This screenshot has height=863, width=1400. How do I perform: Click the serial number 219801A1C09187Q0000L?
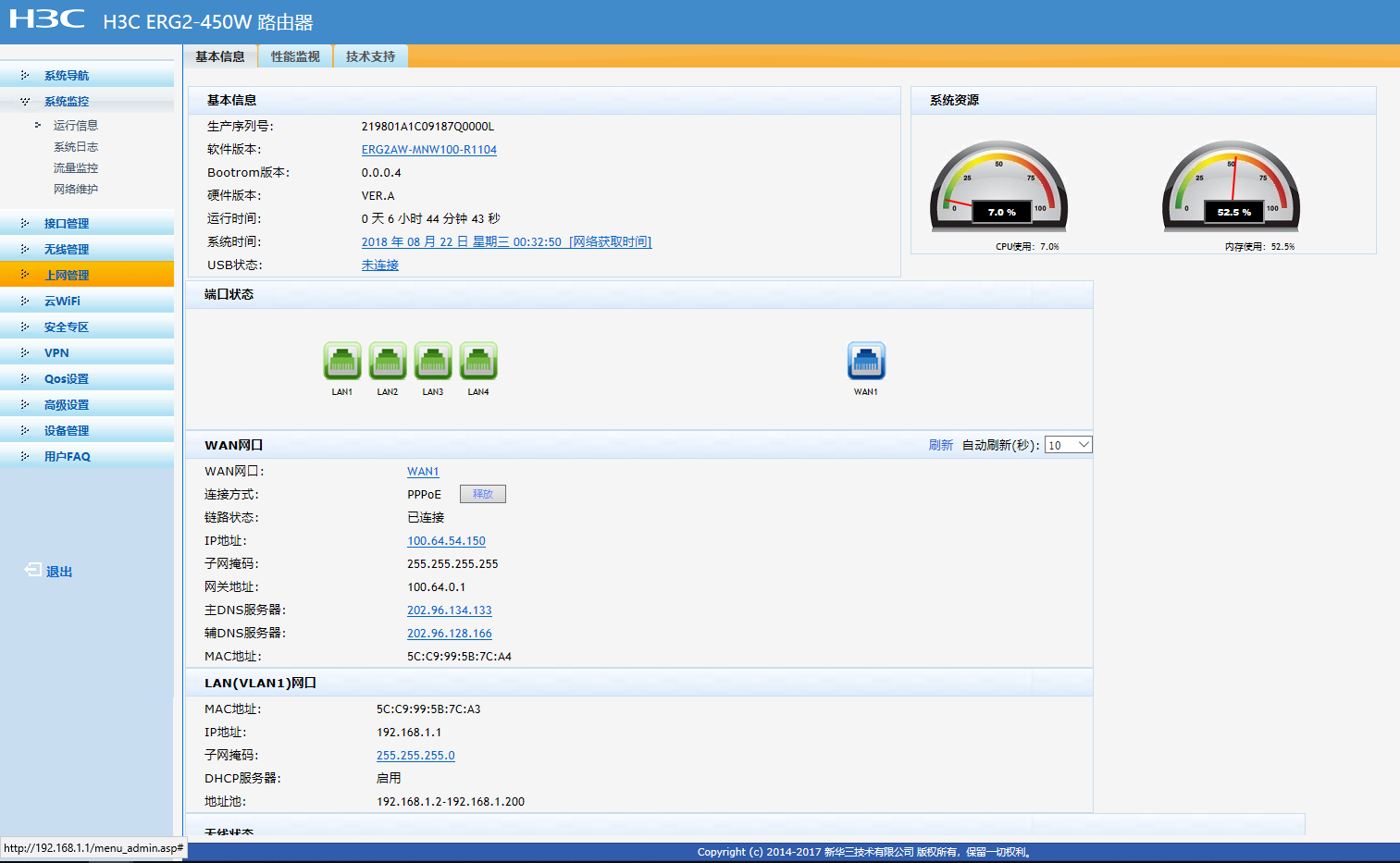[x=427, y=126]
